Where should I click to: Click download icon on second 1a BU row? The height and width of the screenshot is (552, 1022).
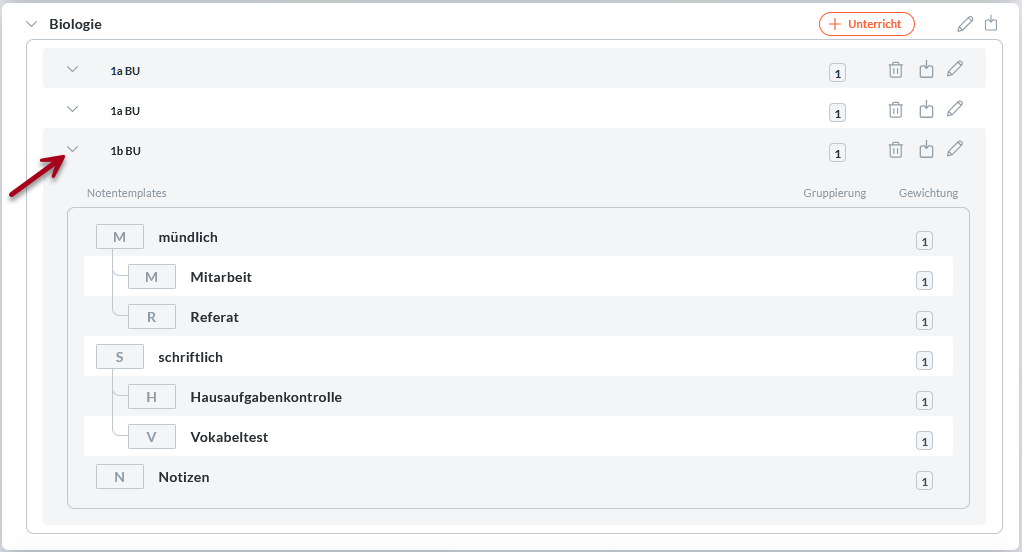[x=926, y=109]
